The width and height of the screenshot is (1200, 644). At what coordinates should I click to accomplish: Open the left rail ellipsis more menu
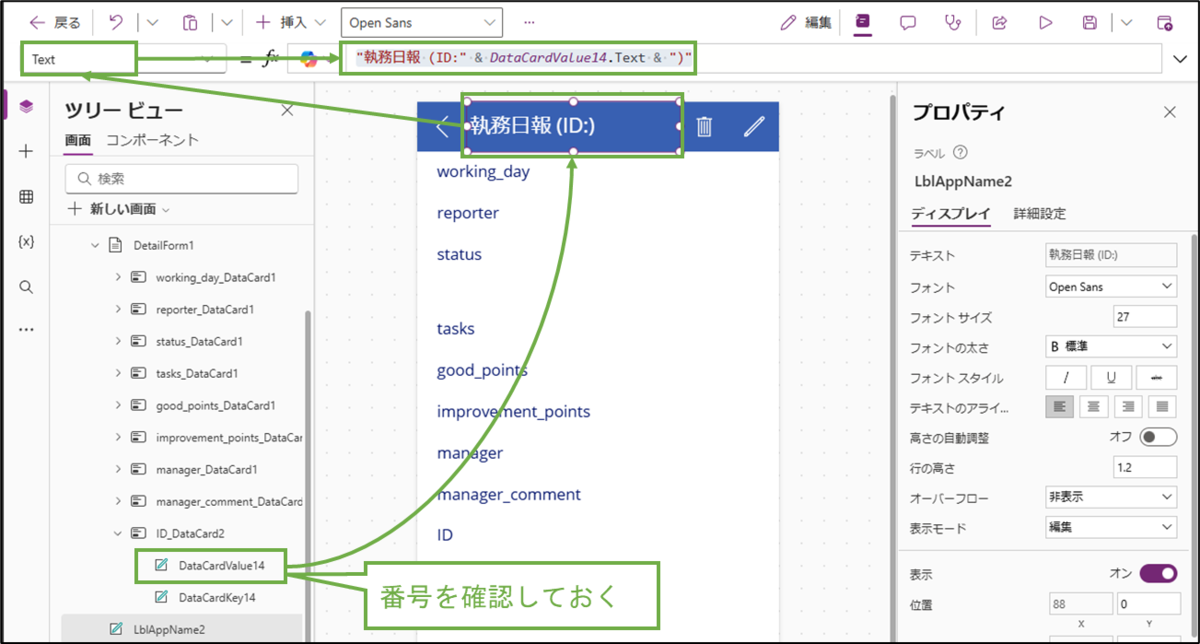pos(26,329)
